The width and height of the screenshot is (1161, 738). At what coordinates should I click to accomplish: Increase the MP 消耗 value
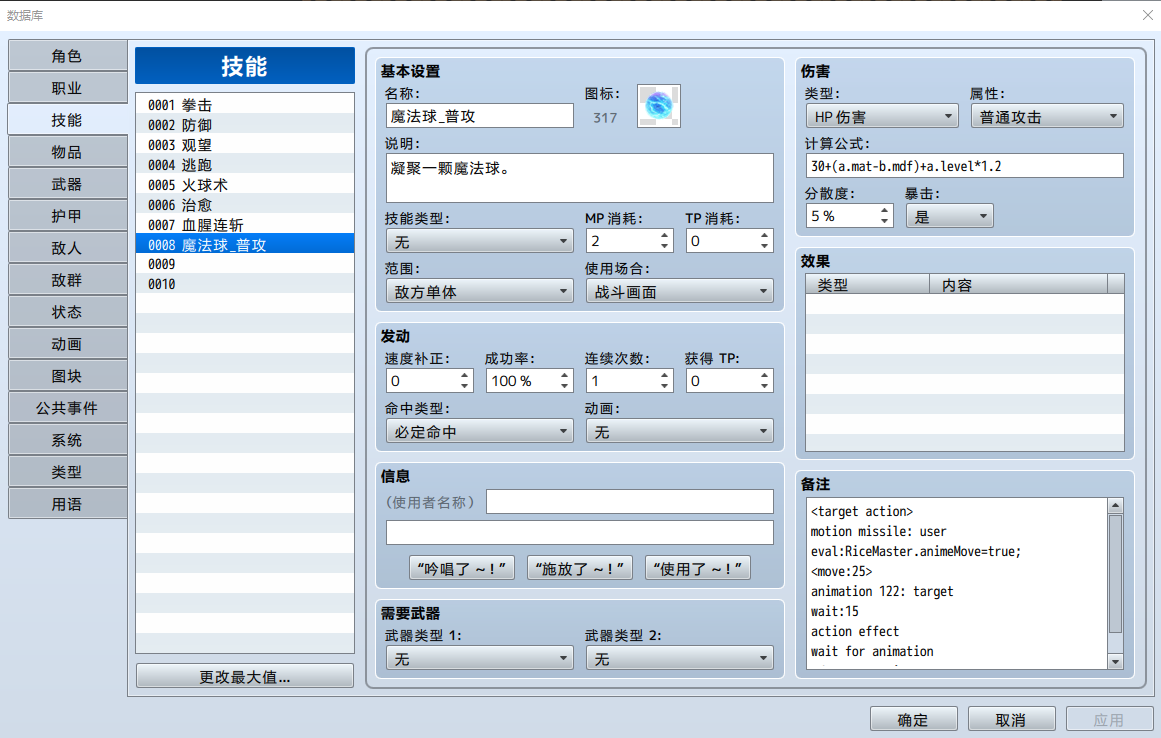pyautogui.click(x=664, y=235)
